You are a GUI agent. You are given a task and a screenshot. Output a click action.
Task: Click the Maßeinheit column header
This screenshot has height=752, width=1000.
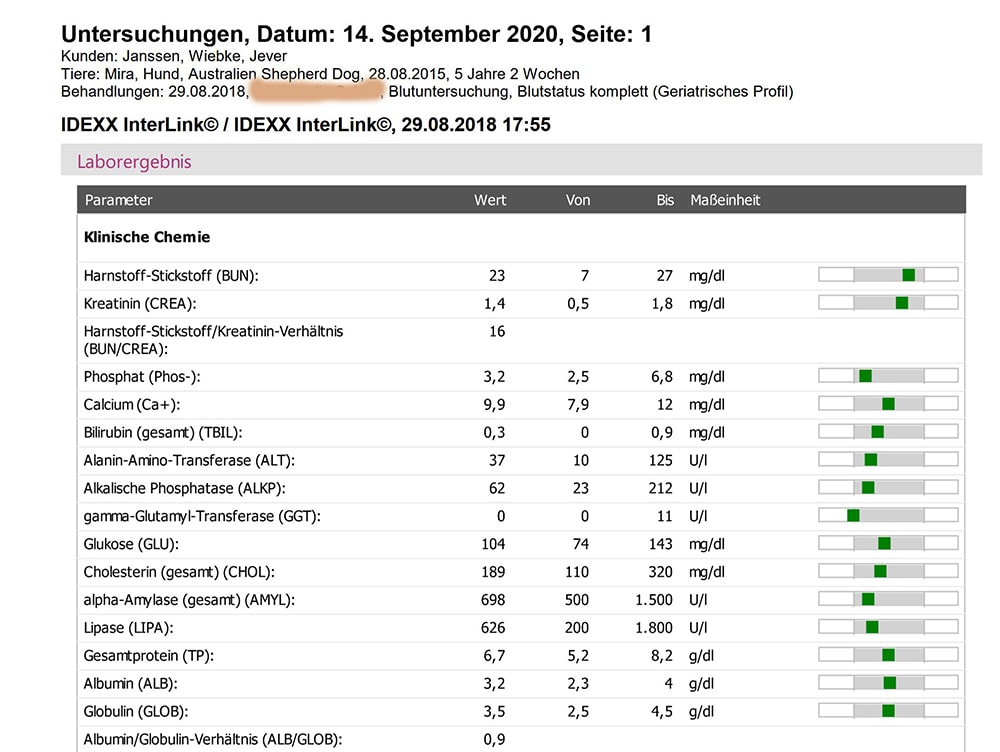point(725,200)
